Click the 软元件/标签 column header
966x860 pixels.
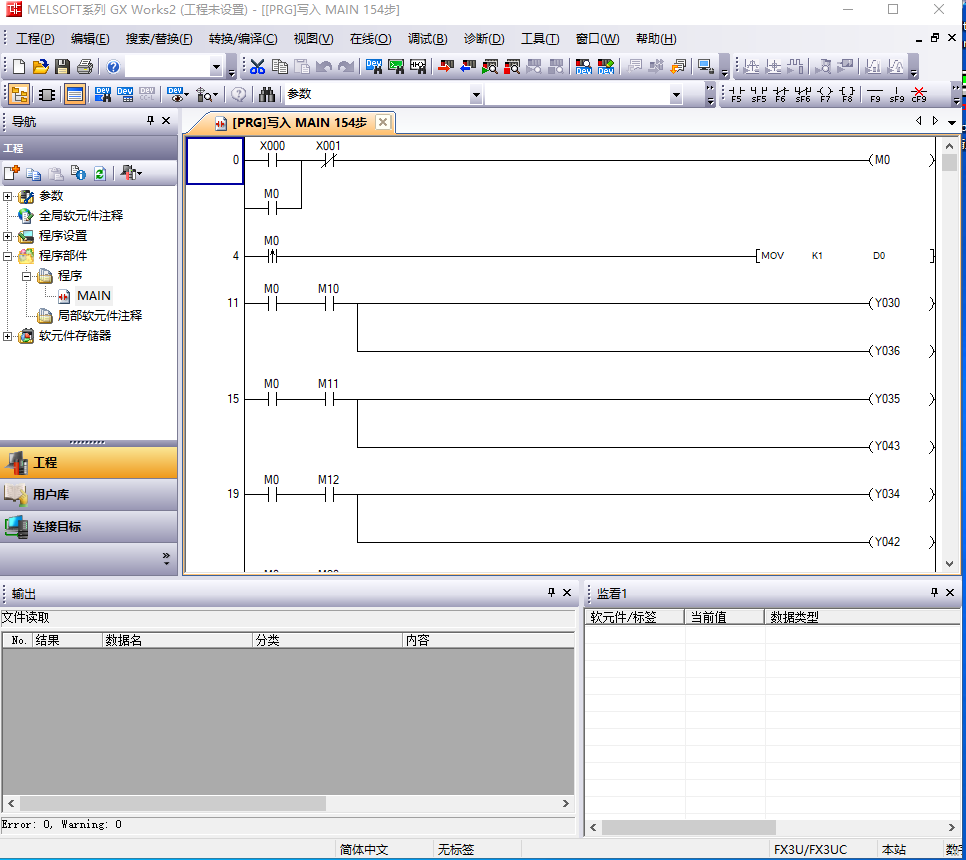(x=635, y=617)
